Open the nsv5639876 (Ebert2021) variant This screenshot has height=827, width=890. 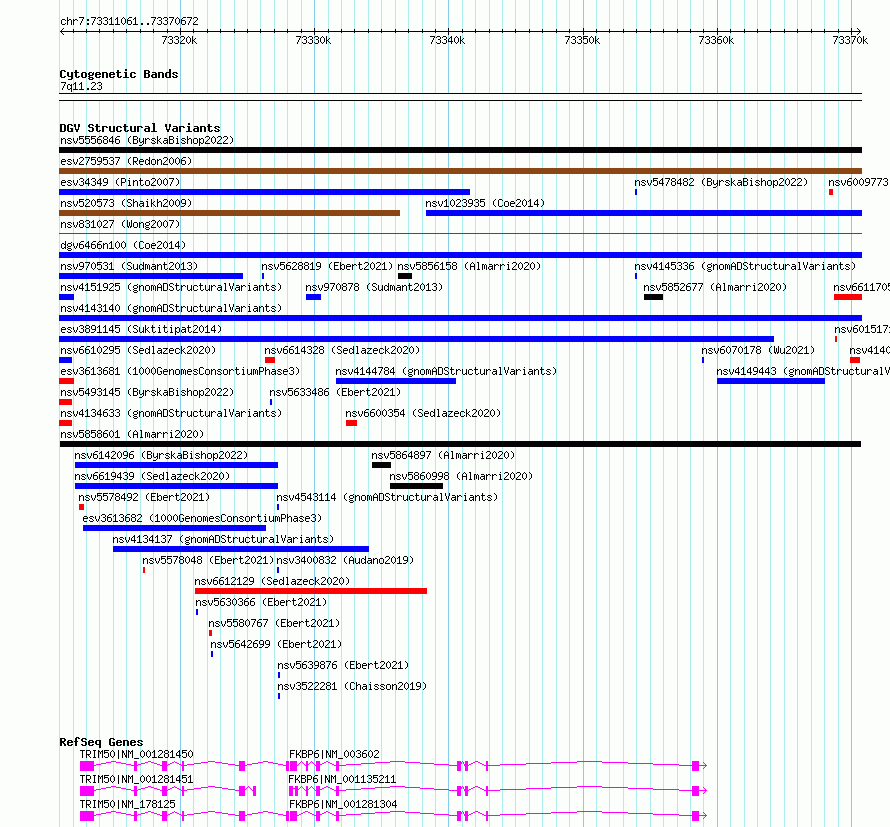pyautogui.click(x=343, y=665)
